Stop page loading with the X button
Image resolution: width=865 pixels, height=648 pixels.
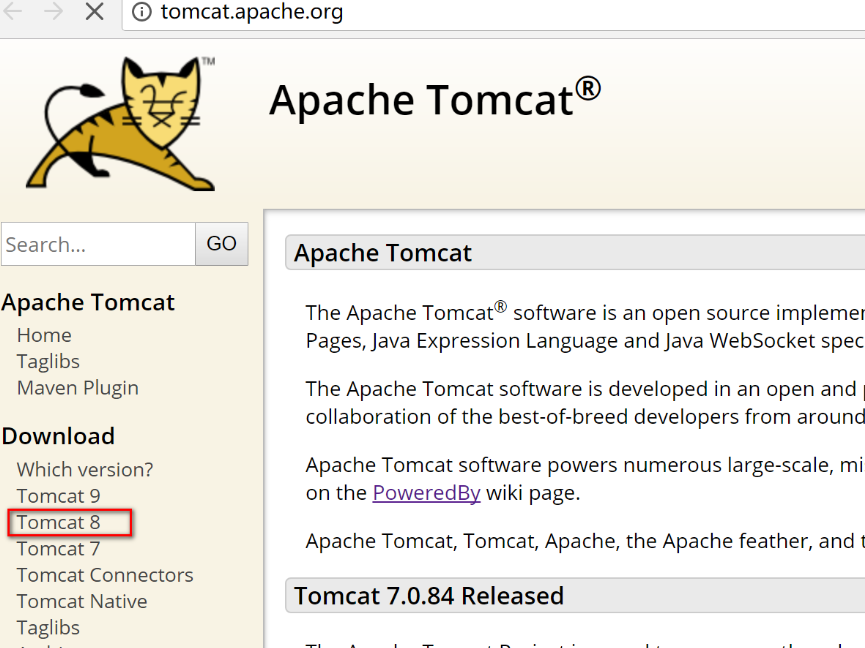pos(95,11)
